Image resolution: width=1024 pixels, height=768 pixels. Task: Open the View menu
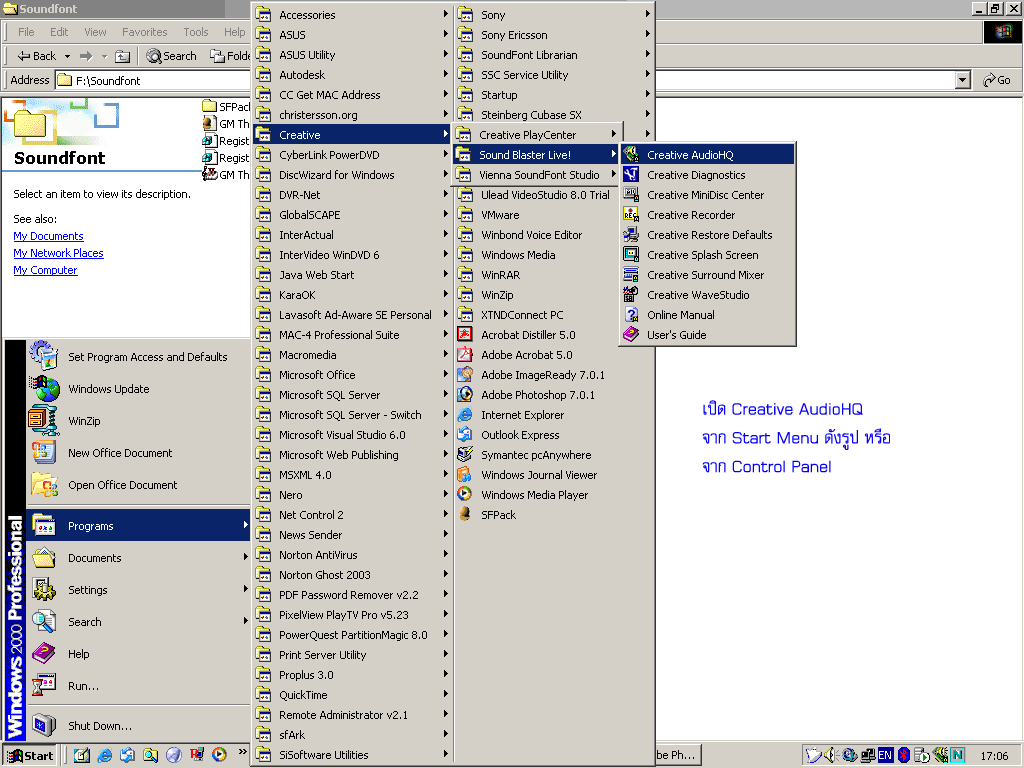[x=95, y=32]
